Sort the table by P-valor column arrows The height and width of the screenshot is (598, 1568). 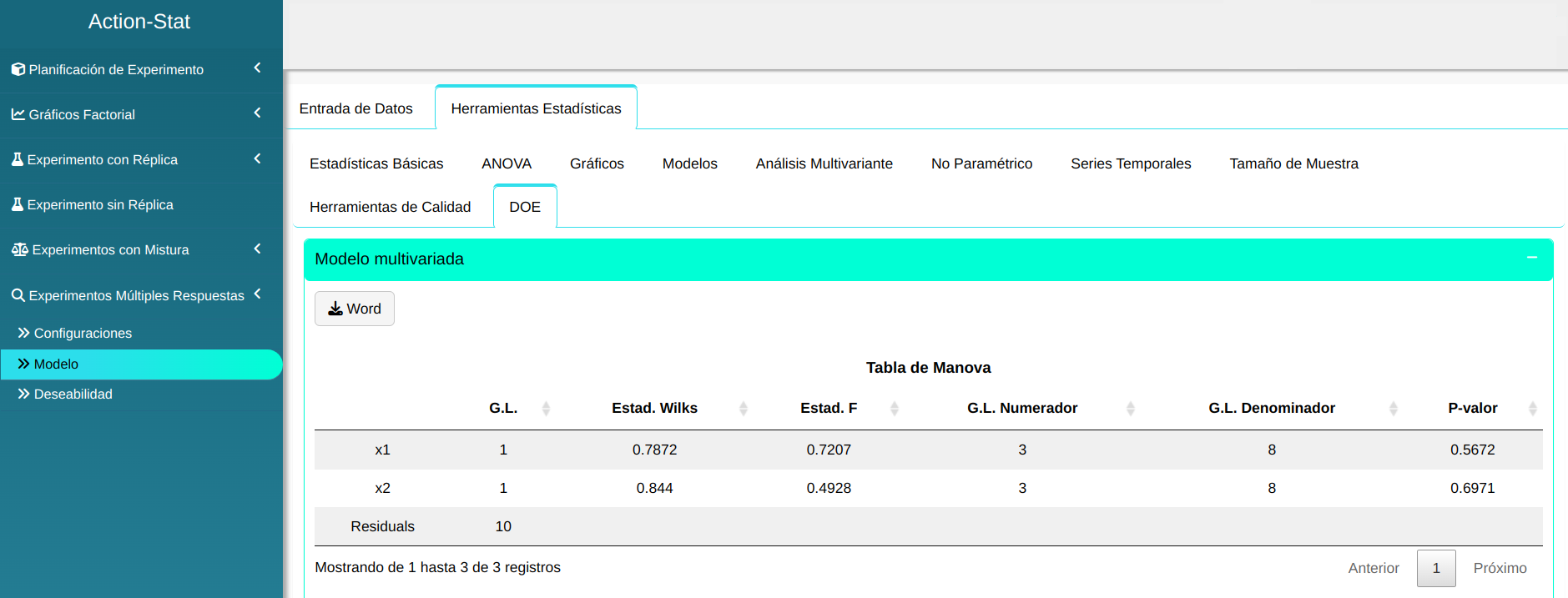pyautogui.click(x=1532, y=408)
